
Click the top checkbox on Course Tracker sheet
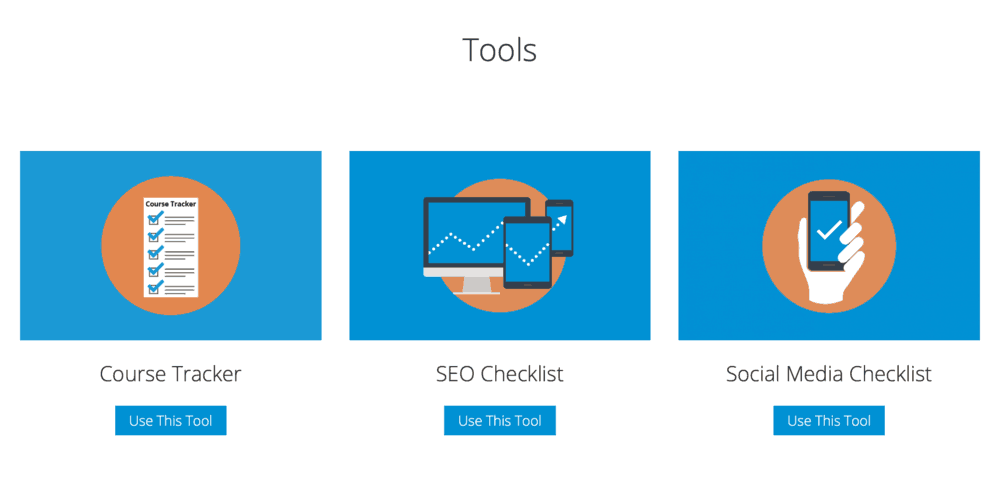pyautogui.click(x=155, y=219)
